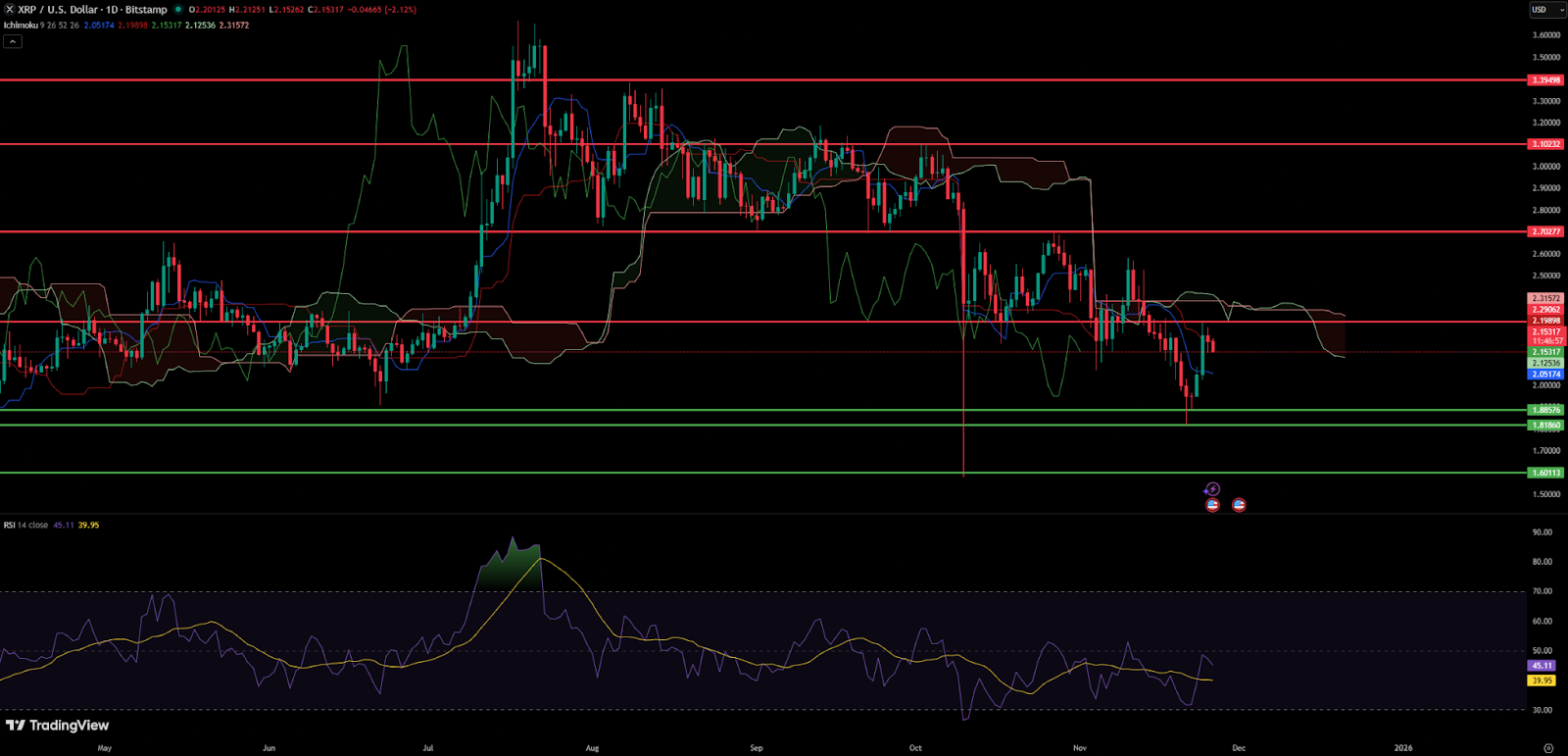Click the Dec label on time axis

(1239, 747)
